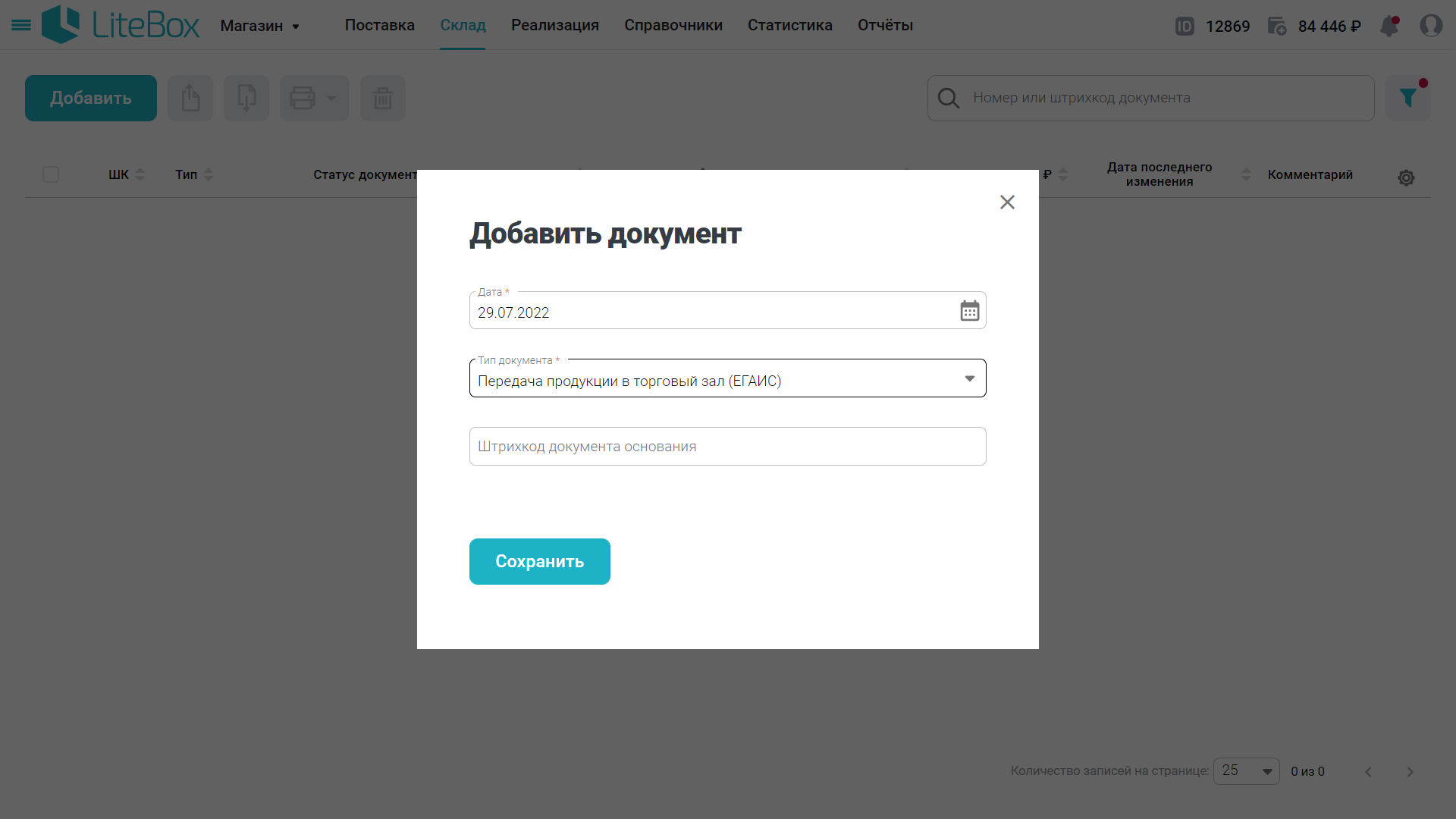
Task: Focus the Штрихкод документа основания field
Action: [727, 447]
